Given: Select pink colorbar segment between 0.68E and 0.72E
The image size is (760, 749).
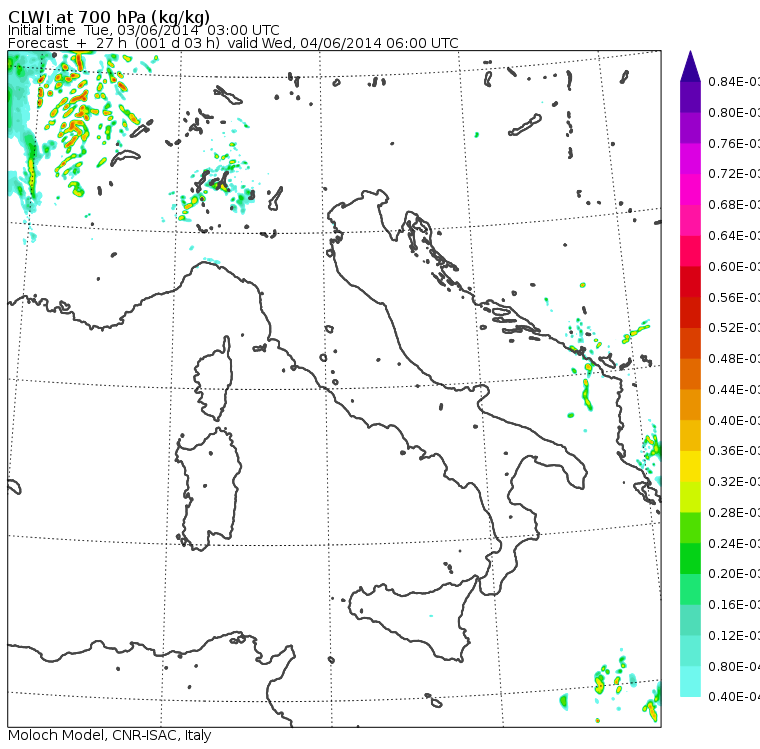Looking at the screenshot, I should click(690, 190).
